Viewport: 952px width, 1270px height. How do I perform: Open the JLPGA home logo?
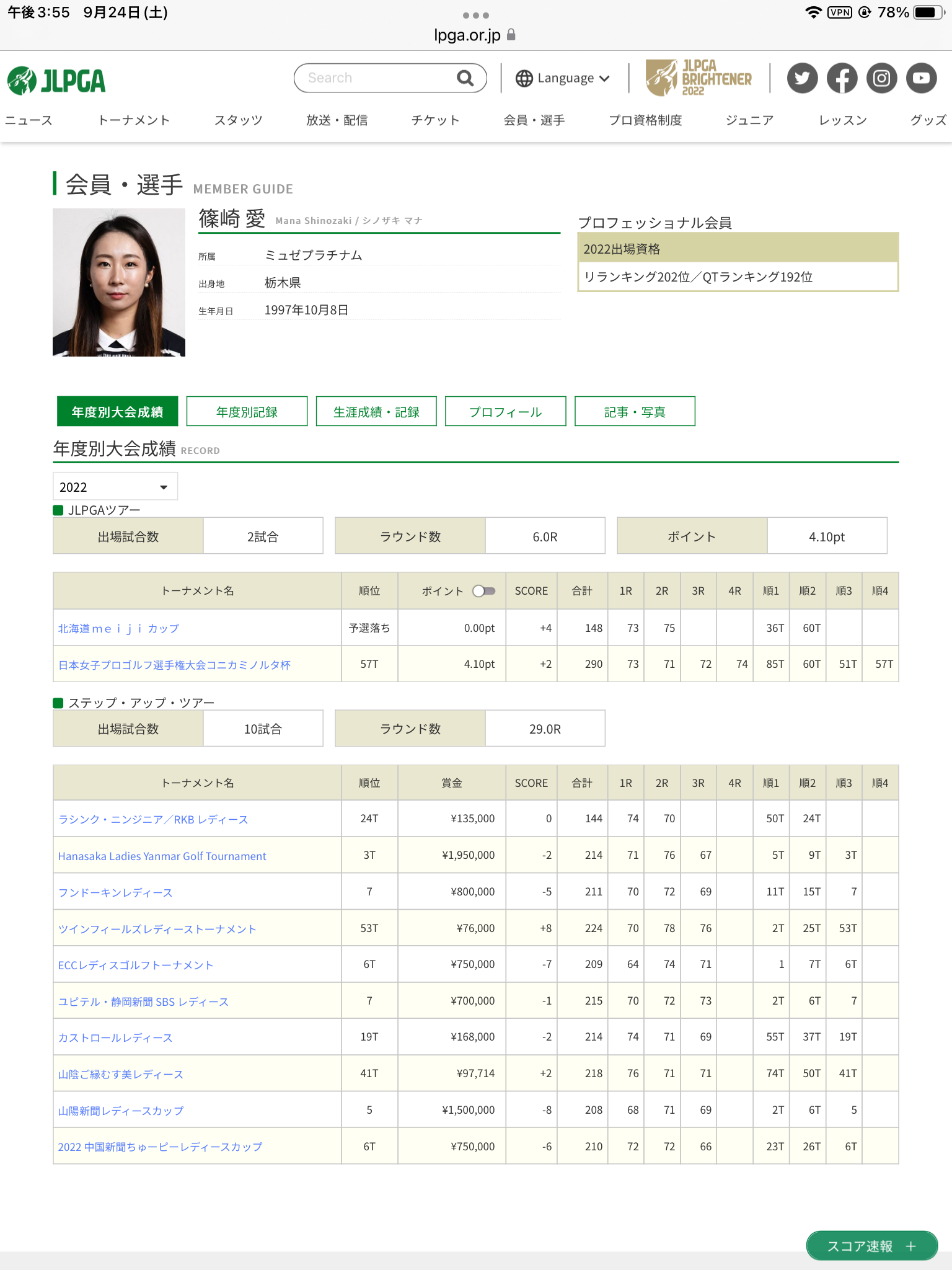click(x=56, y=80)
